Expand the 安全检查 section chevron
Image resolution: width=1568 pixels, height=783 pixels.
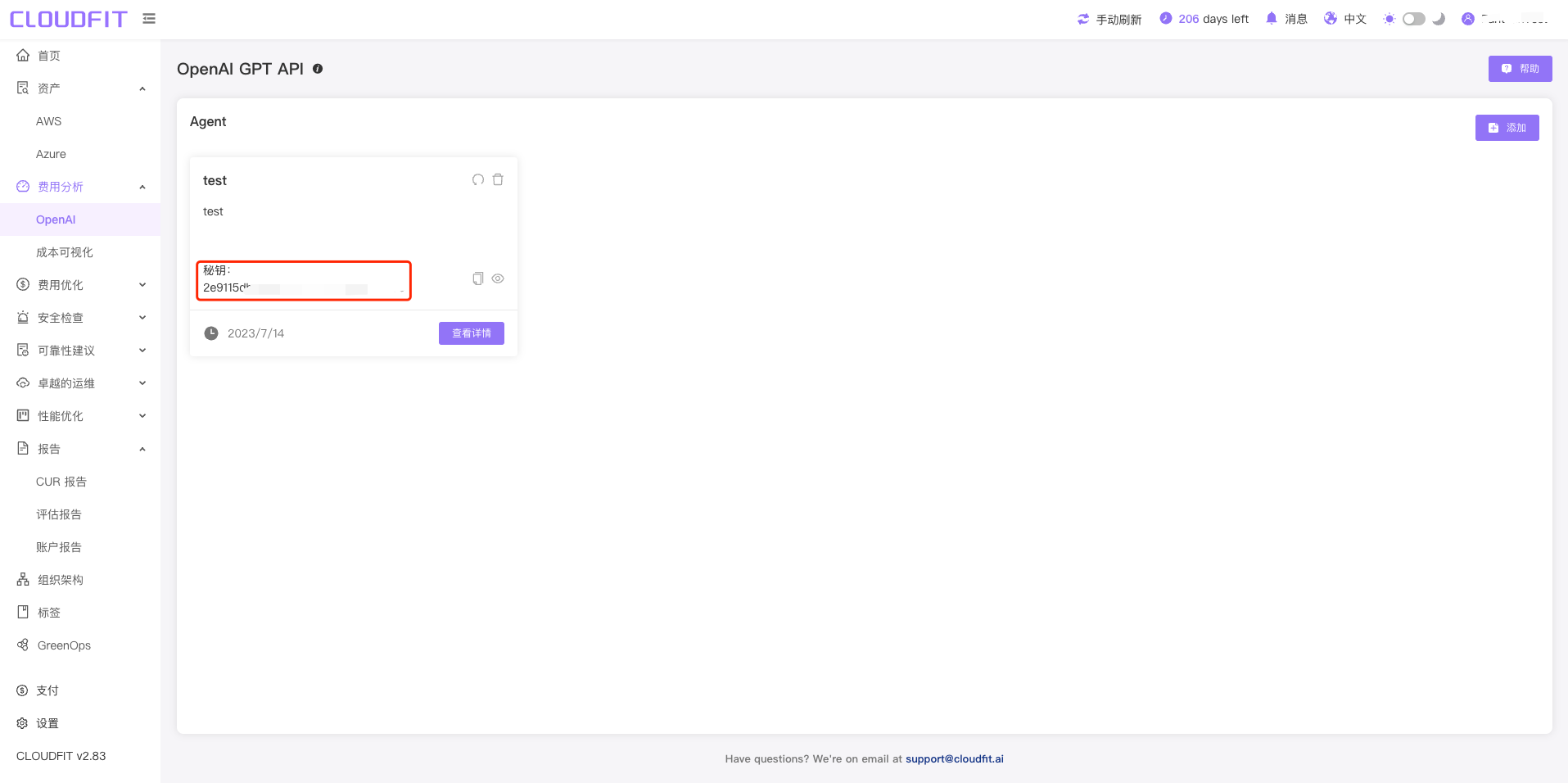click(142, 318)
